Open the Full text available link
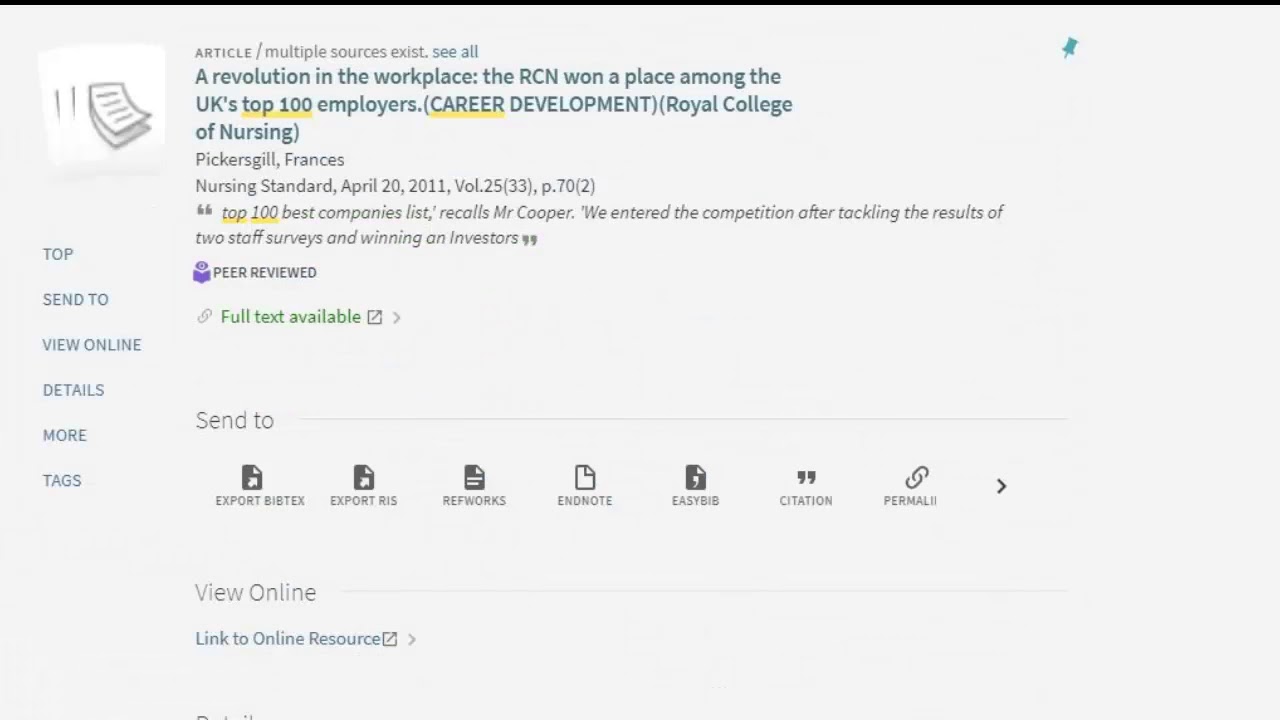Viewport: 1280px width, 720px height. [290, 317]
